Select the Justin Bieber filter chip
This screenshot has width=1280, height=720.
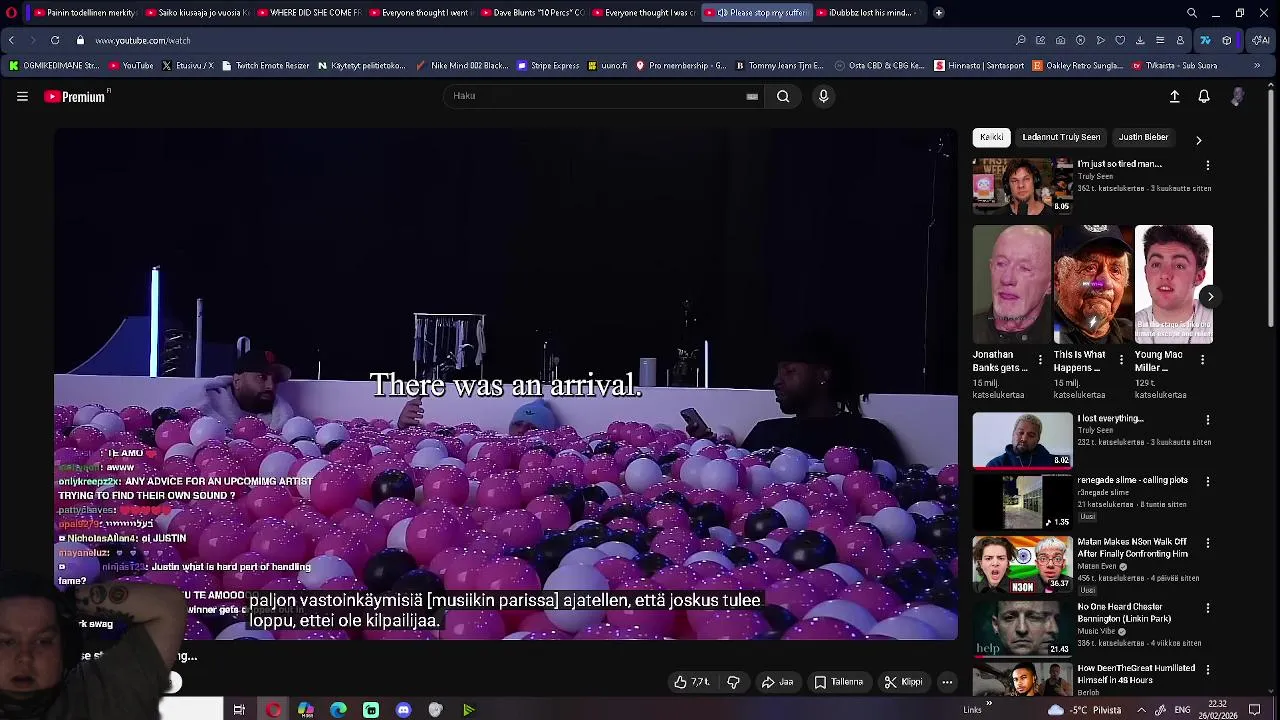(1143, 137)
